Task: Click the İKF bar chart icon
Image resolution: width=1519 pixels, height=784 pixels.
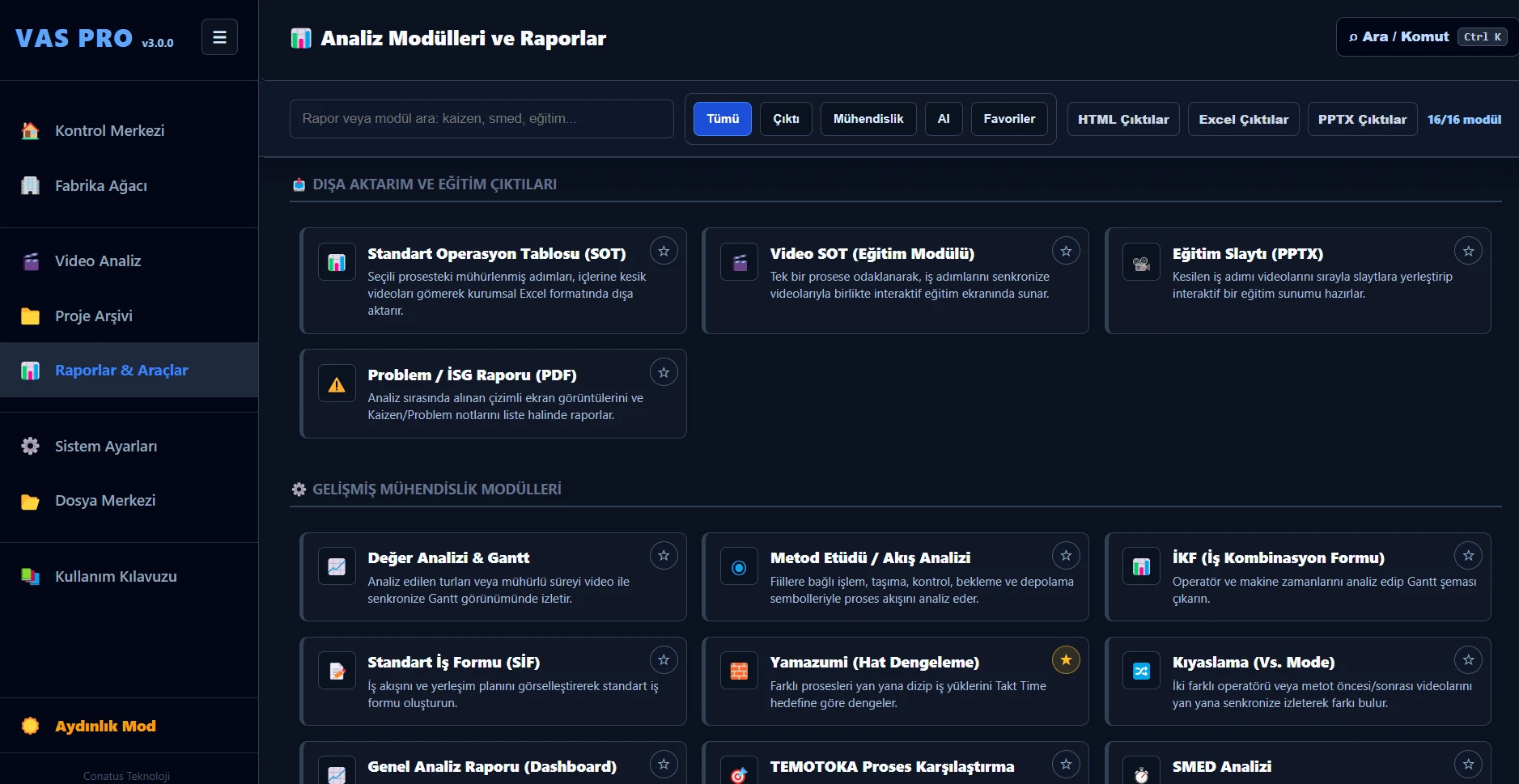Action: click(x=1141, y=567)
